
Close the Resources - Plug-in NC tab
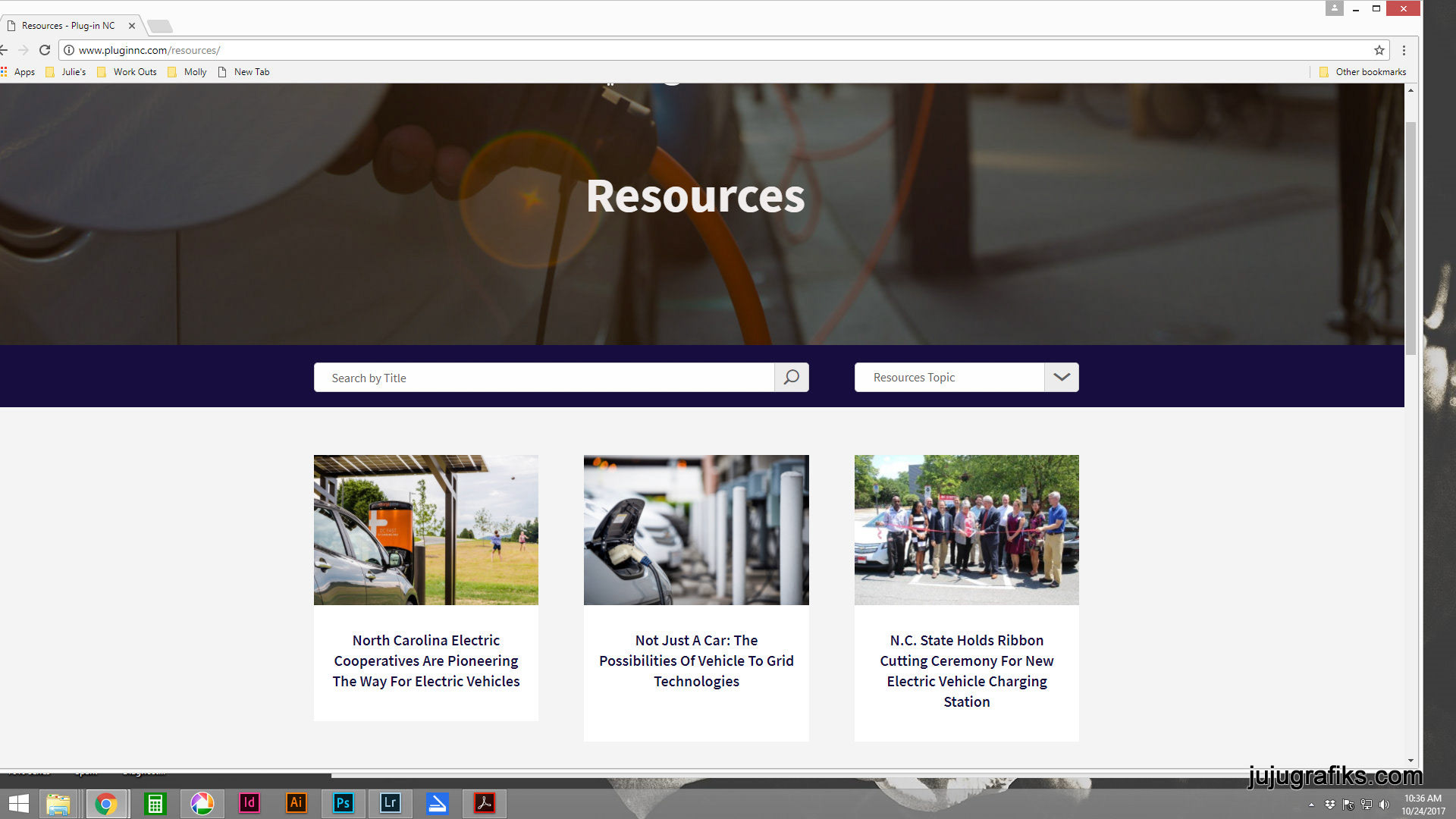(132, 26)
